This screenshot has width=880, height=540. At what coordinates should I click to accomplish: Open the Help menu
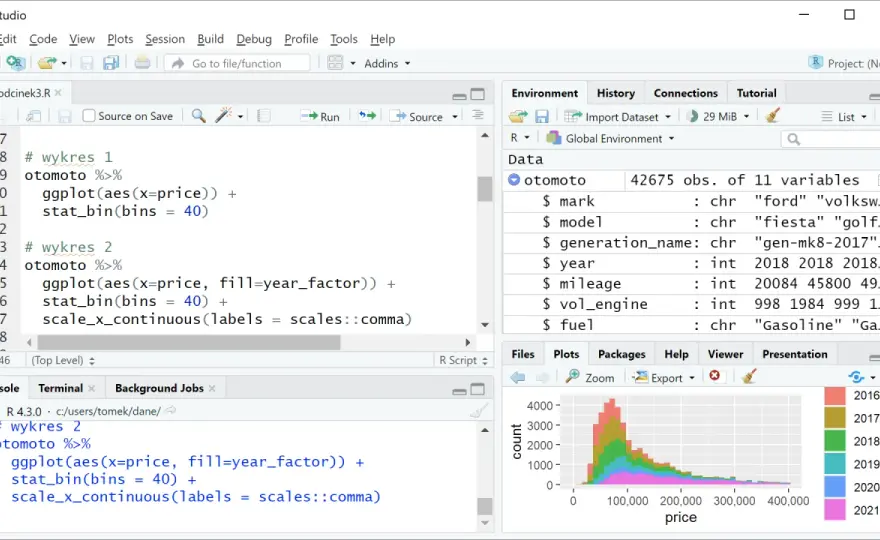pyautogui.click(x=383, y=39)
